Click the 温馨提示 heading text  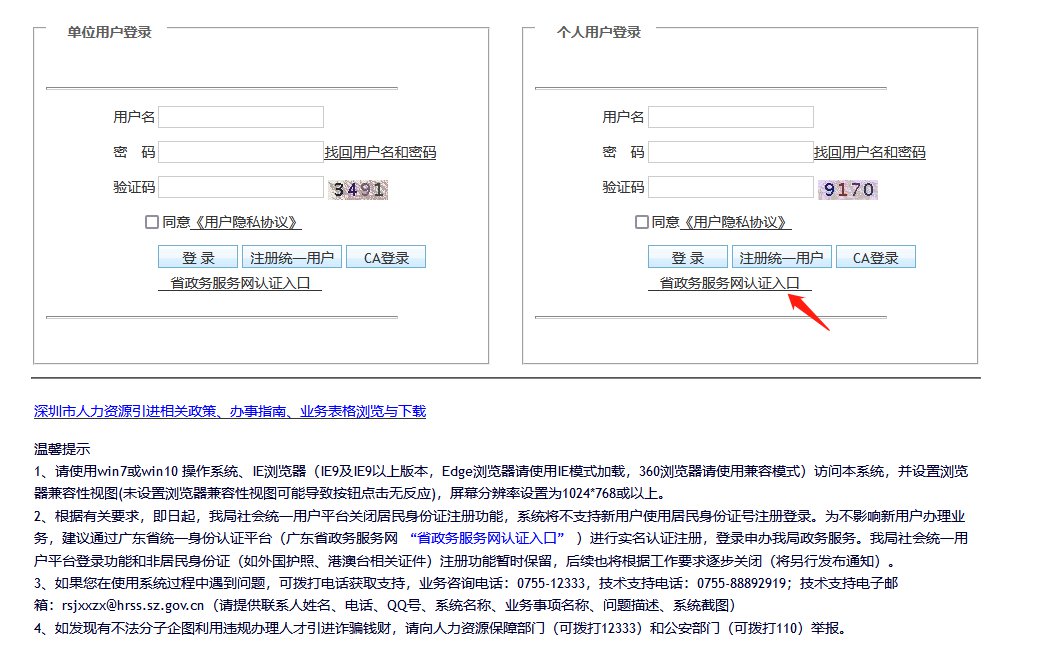point(62,448)
